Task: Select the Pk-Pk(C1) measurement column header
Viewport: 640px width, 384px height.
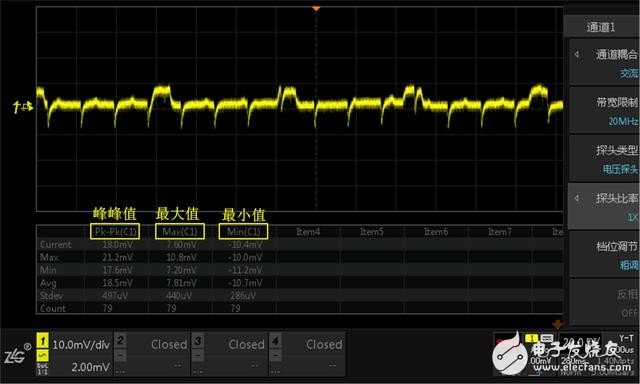Action: click(115, 231)
